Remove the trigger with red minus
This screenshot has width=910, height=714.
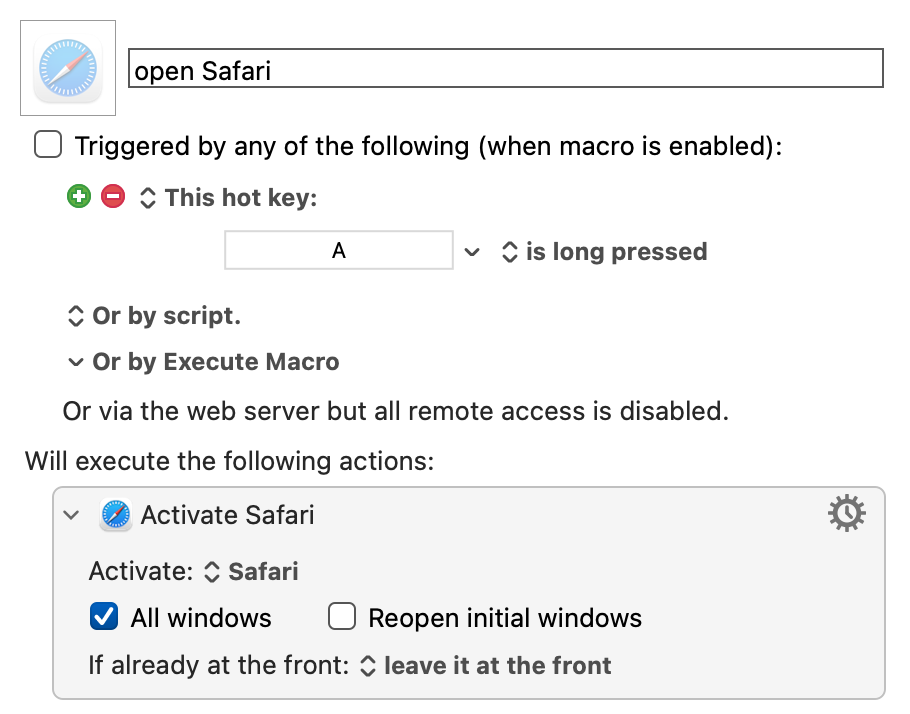[113, 196]
